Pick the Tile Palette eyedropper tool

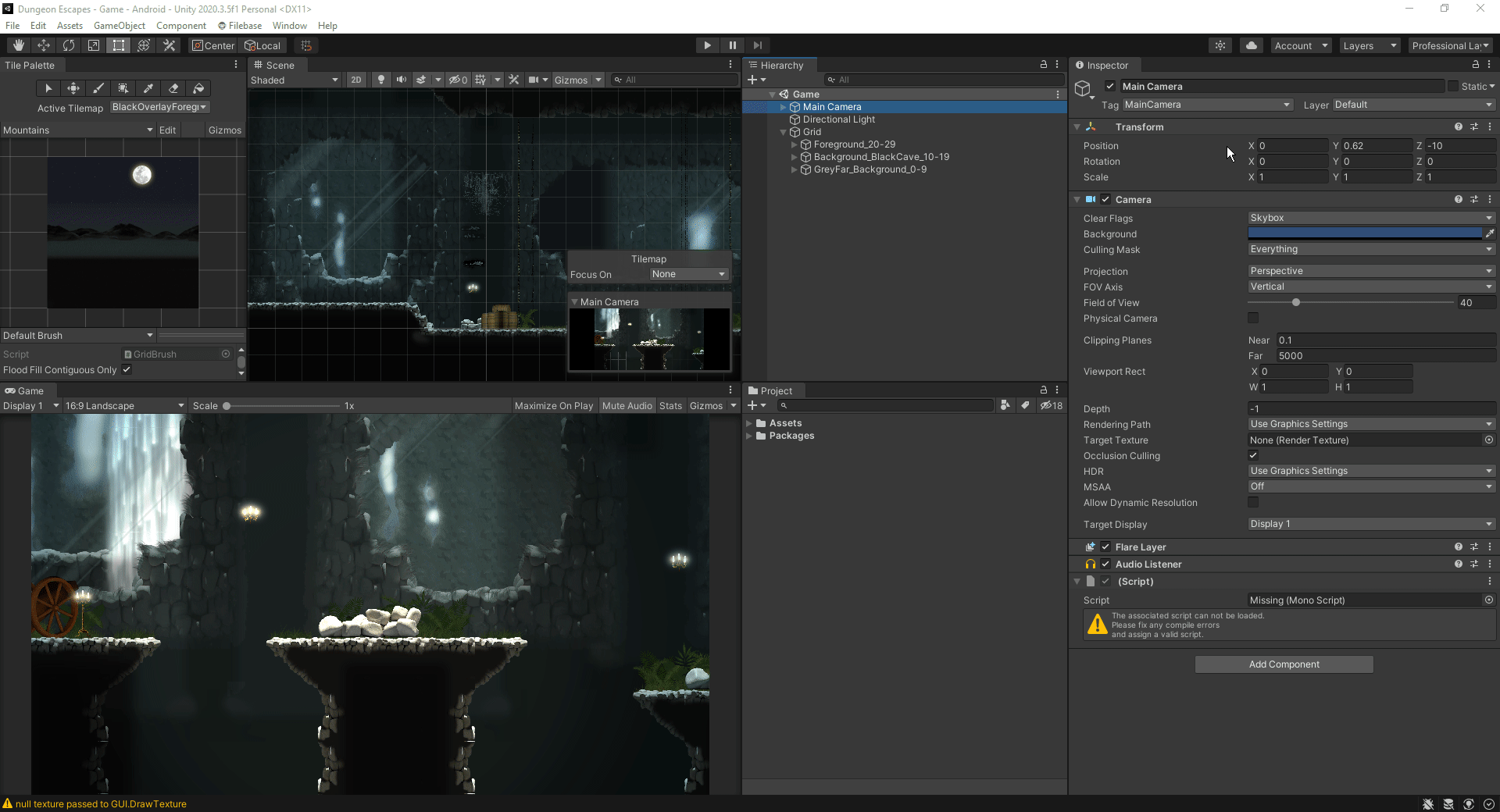[148, 88]
